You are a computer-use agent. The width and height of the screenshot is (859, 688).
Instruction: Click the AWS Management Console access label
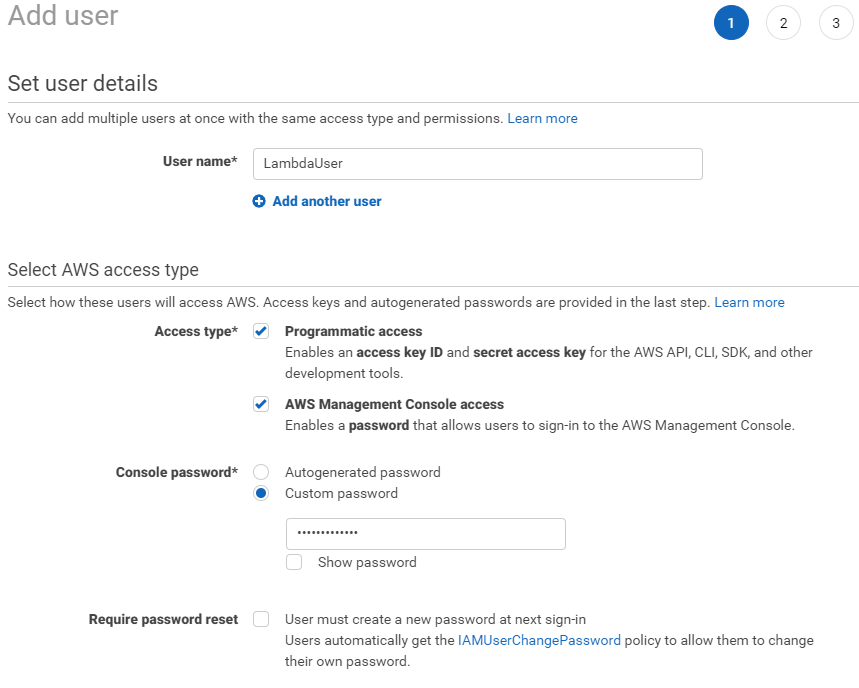(394, 404)
